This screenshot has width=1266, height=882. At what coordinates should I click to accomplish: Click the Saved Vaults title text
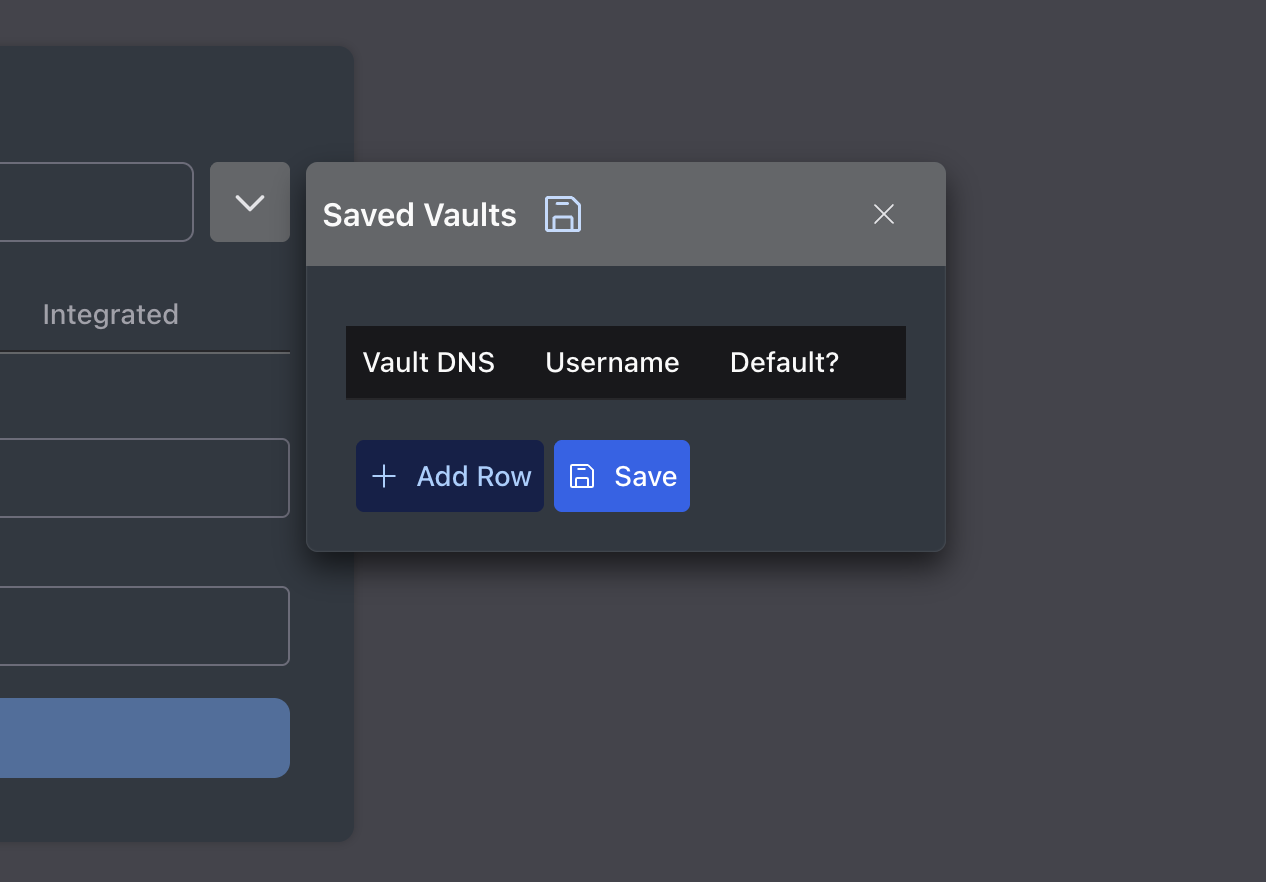[x=419, y=215]
